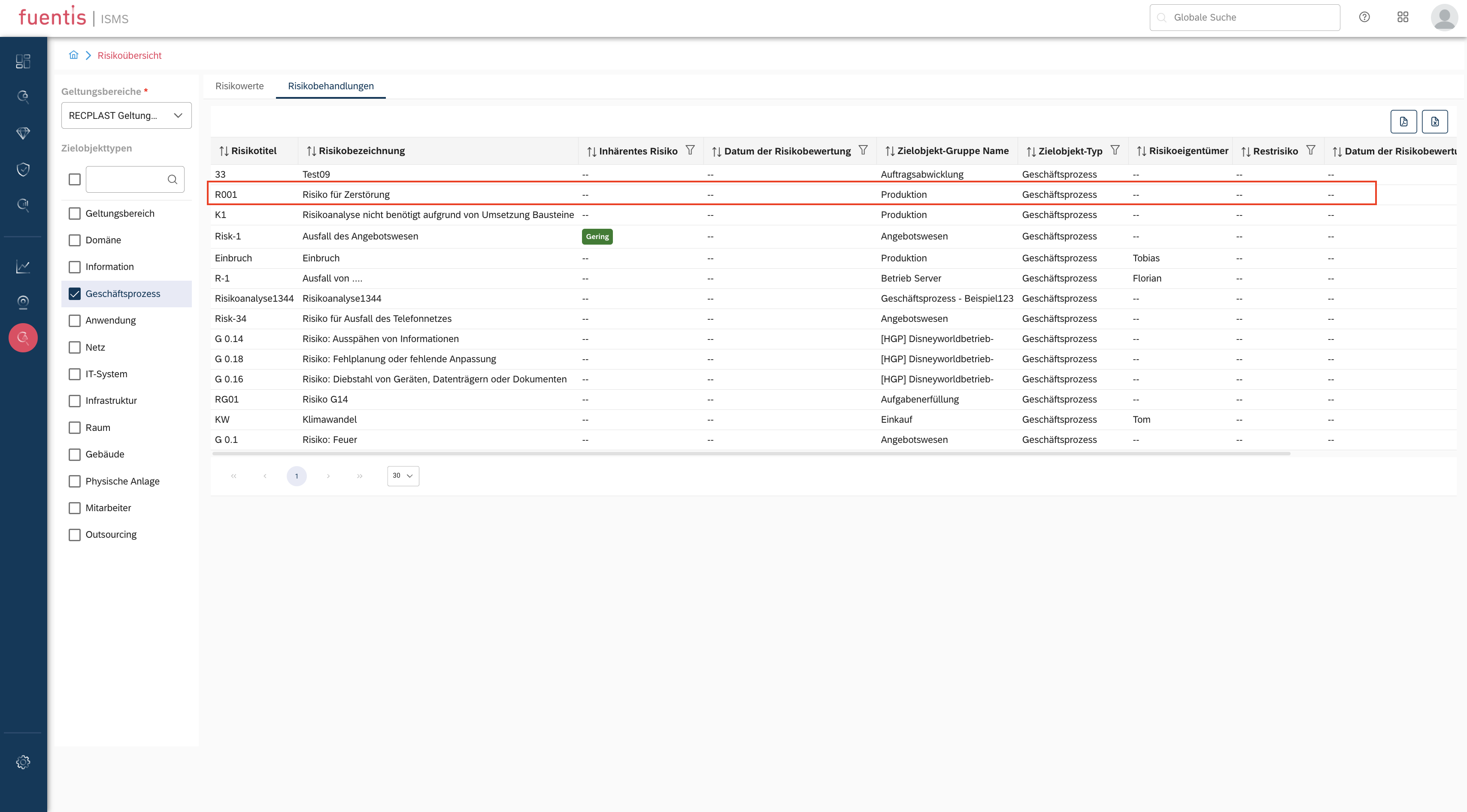This screenshot has height=812, width=1467.
Task: Export table as PDF icon
Action: pos(1403,121)
